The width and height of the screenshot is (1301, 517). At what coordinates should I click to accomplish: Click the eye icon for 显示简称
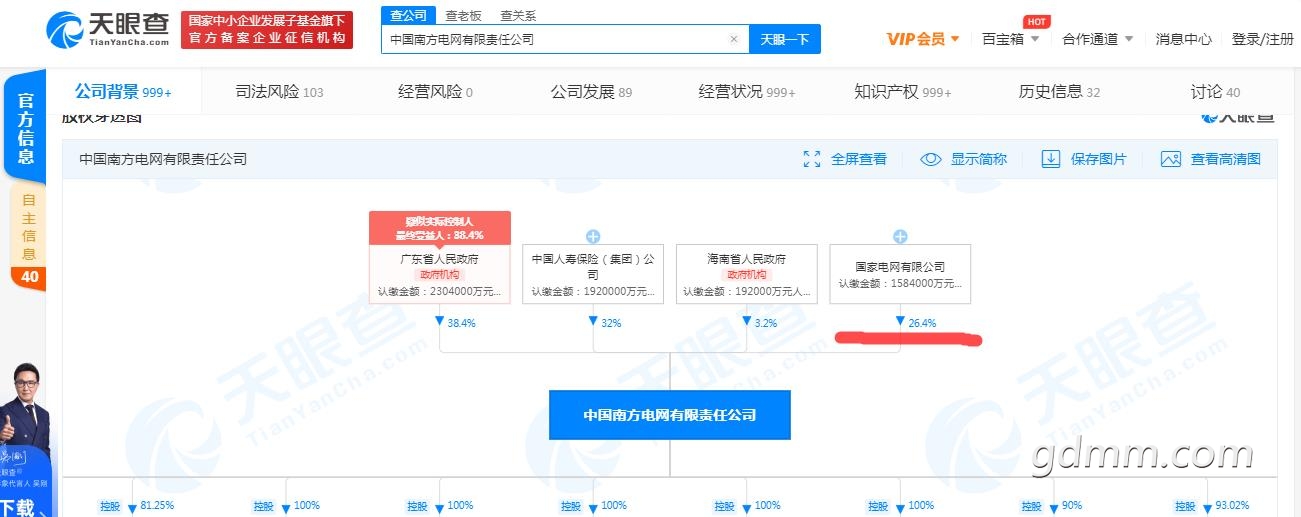pyautogui.click(x=931, y=159)
